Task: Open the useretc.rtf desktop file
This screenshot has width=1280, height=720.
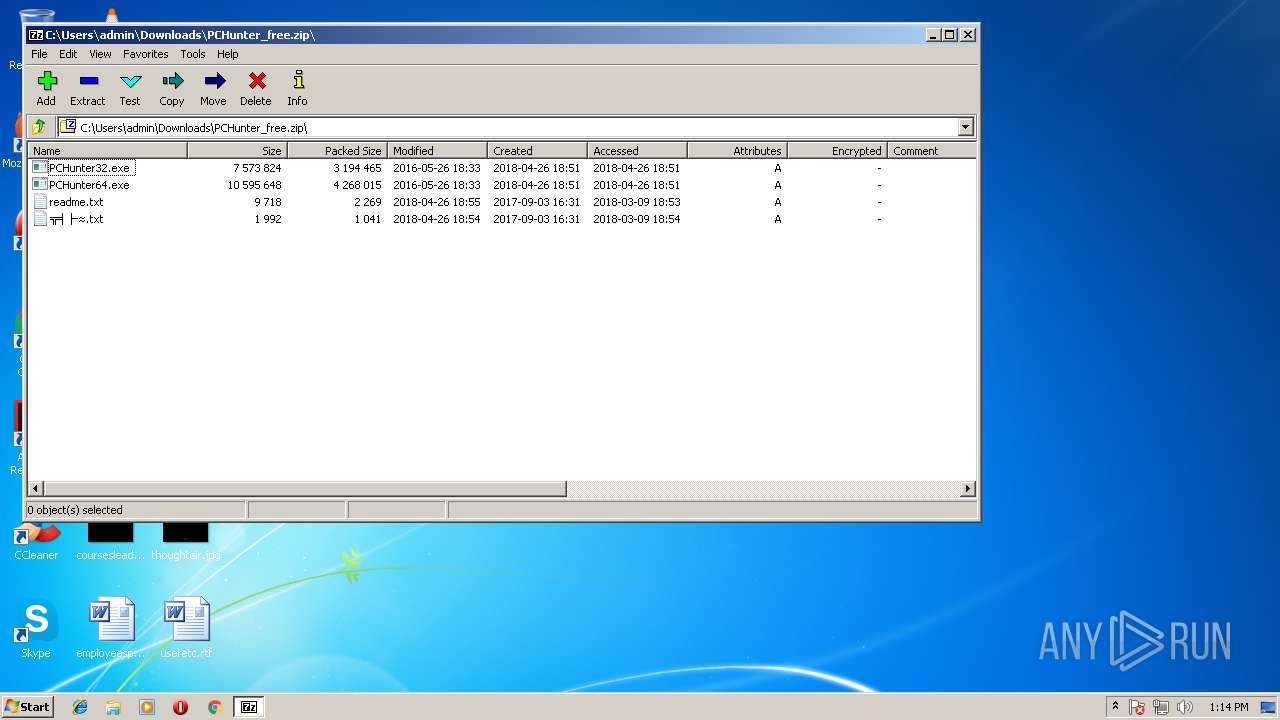Action: point(186,630)
